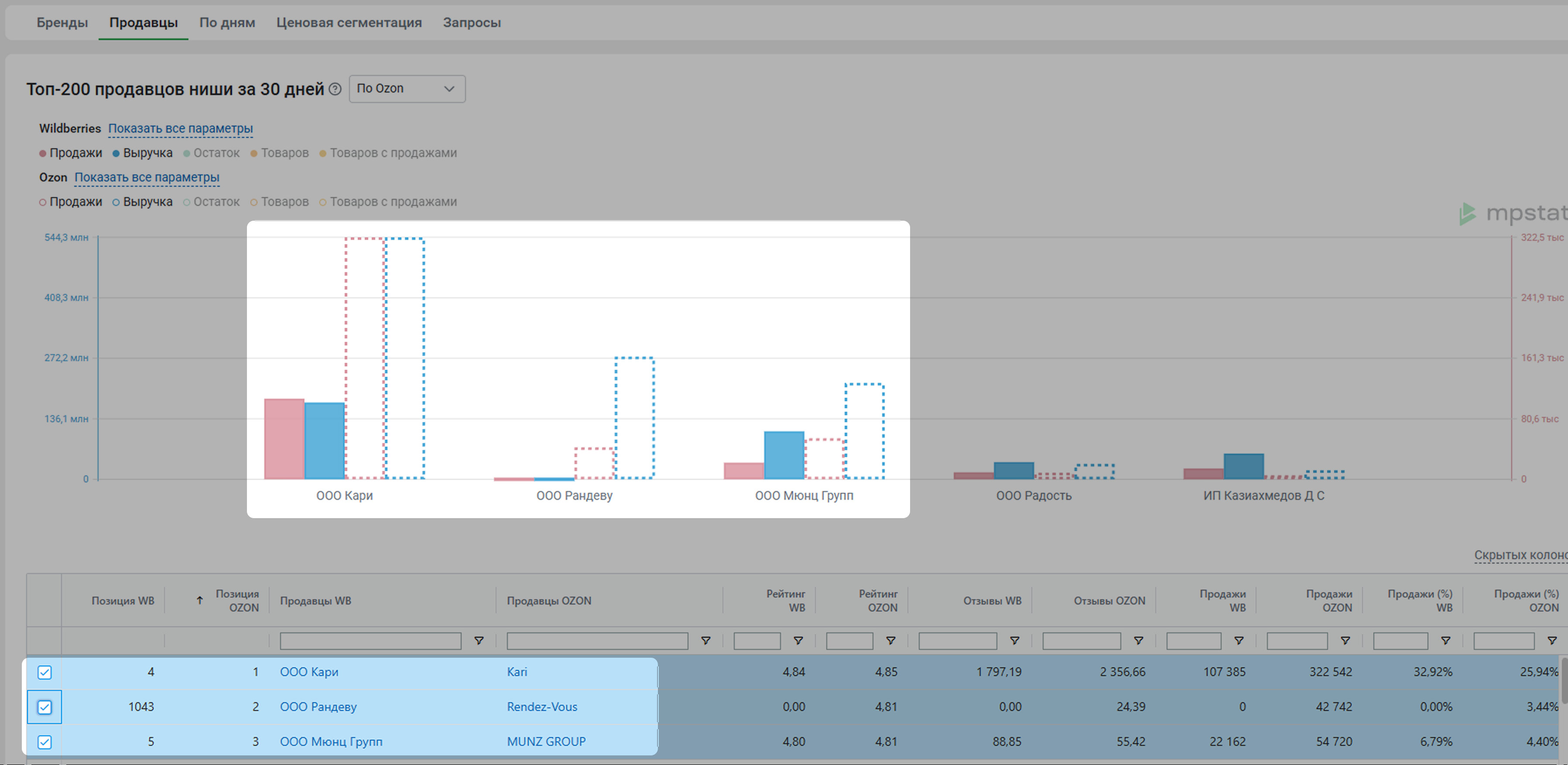This screenshot has height=765, width=1568.
Task: Click Ozon Показать все параметры link
Action: (147, 177)
